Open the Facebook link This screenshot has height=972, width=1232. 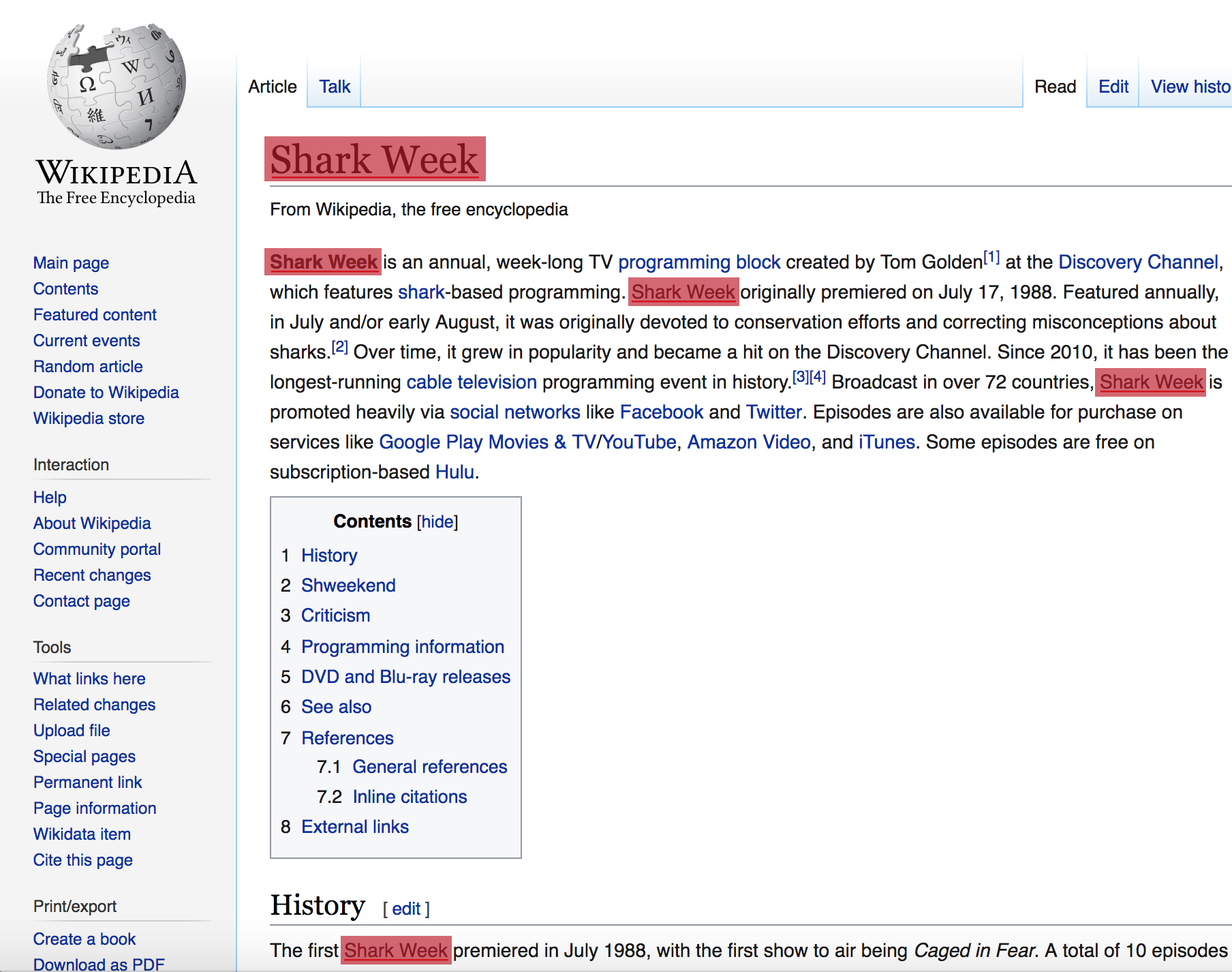pos(662,412)
